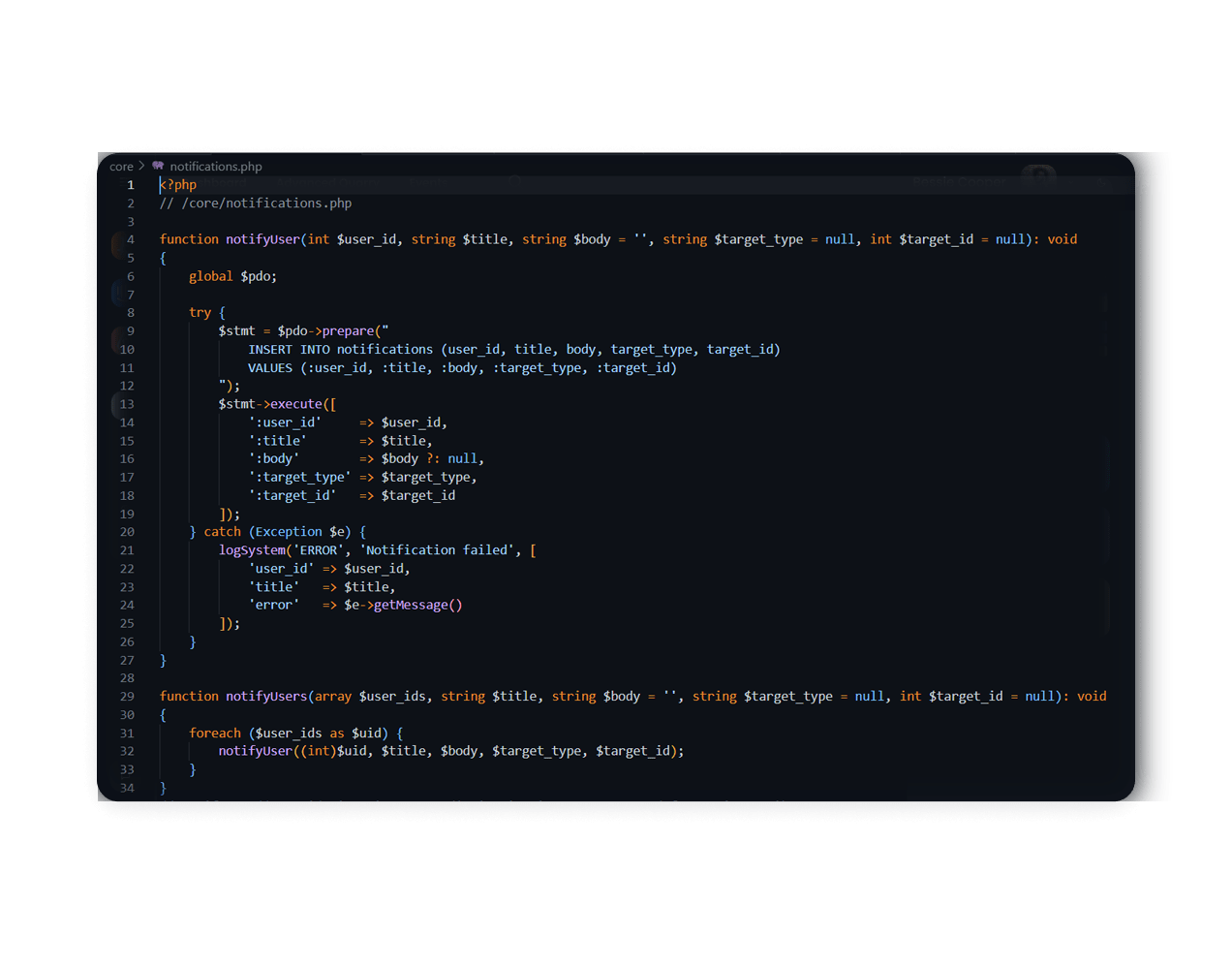Click the notifyUser function name on line 4
The width and height of the screenshot is (1232, 969).
(x=262, y=239)
